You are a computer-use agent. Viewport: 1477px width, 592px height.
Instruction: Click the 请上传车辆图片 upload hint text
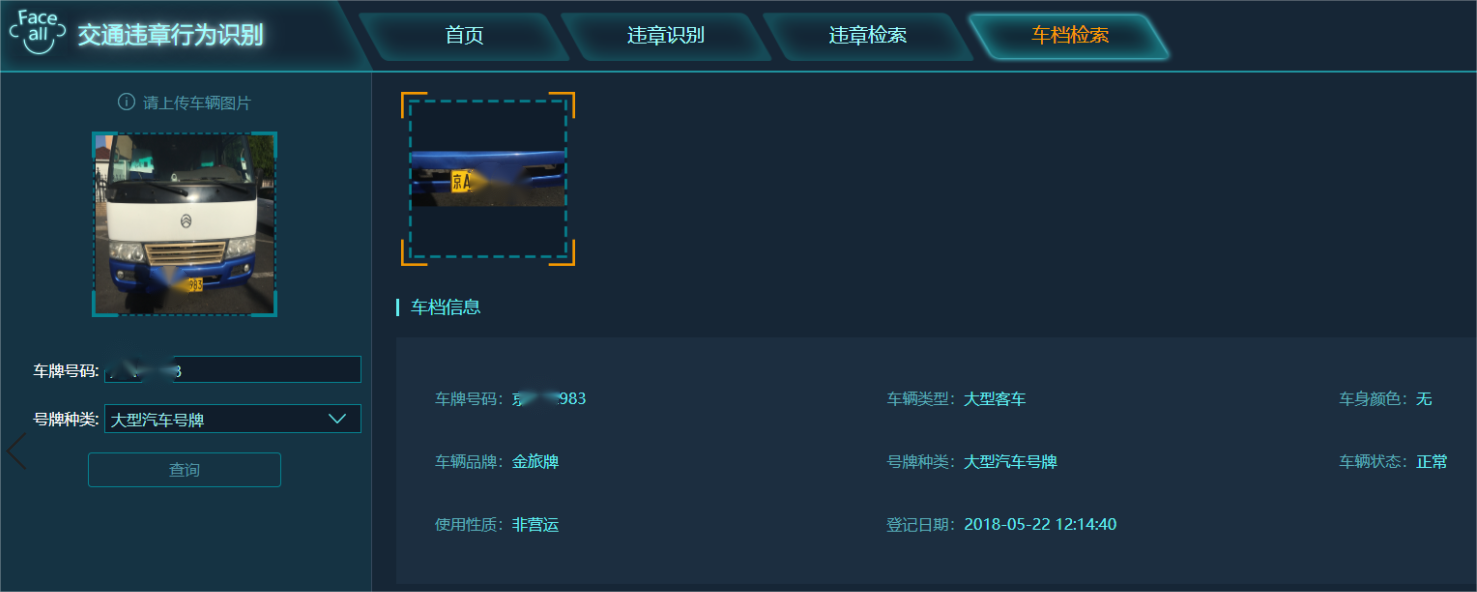coord(197,103)
